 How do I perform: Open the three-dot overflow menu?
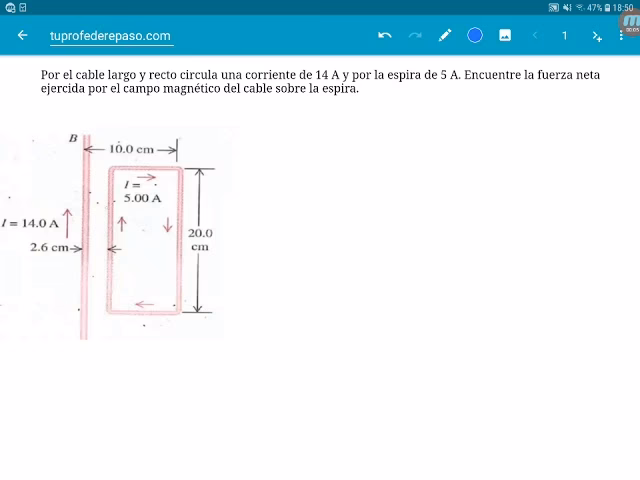(x=621, y=36)
